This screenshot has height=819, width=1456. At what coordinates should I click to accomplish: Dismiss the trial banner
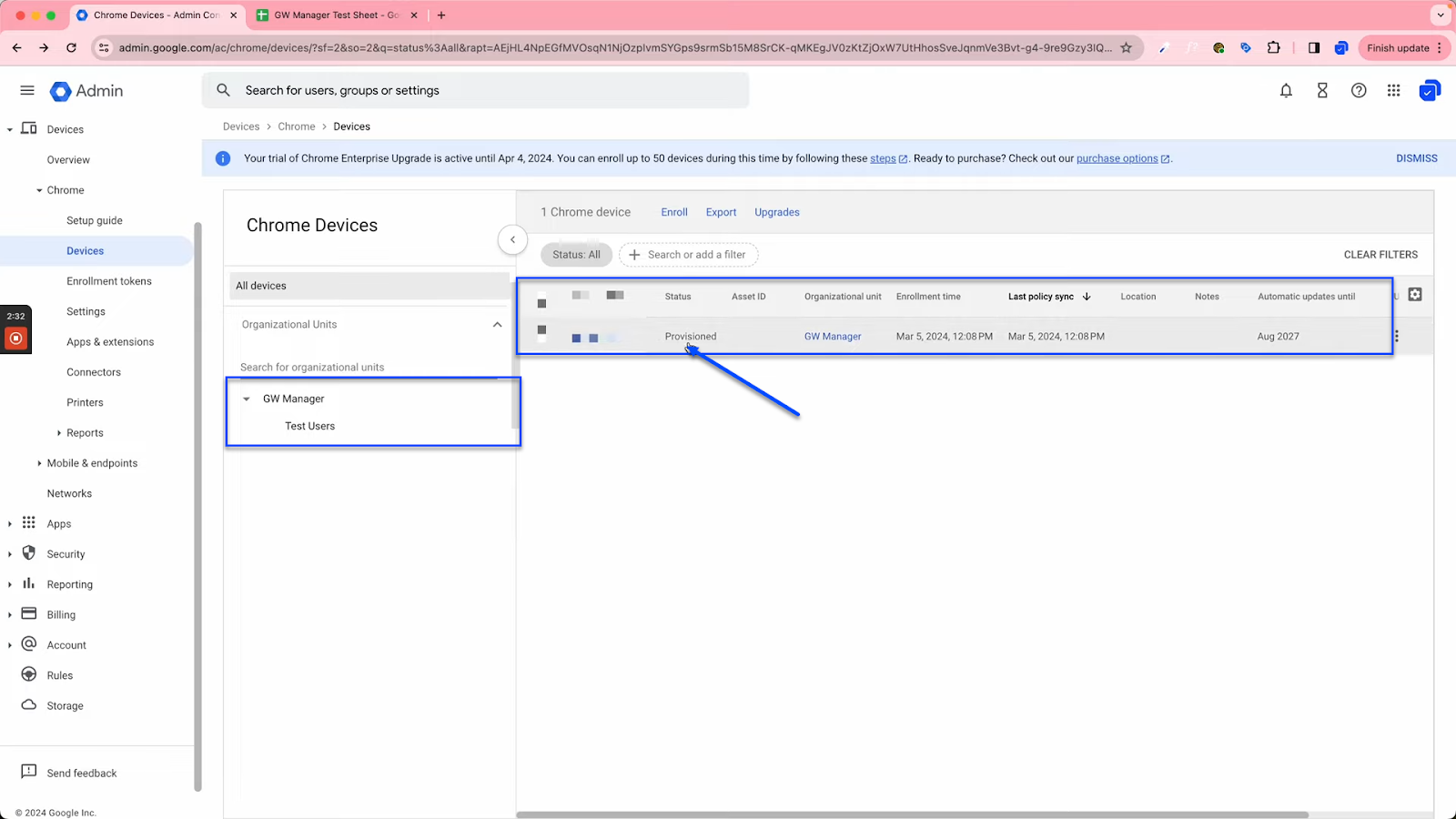pyautogui.click(x=1417, y=158)
